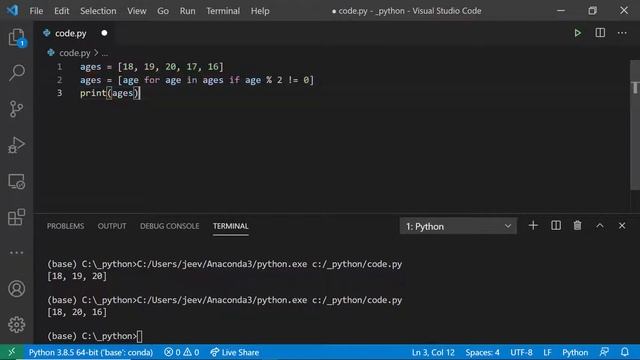Click terminal output [18, 20, 16]
The image size is (640, 360).
click(77, 312)
